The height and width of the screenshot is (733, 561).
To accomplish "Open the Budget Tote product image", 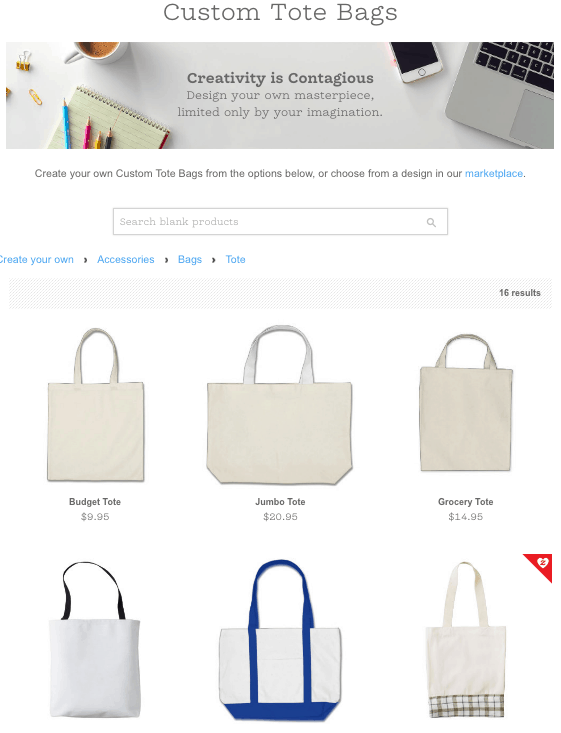I will click(95, 405).
